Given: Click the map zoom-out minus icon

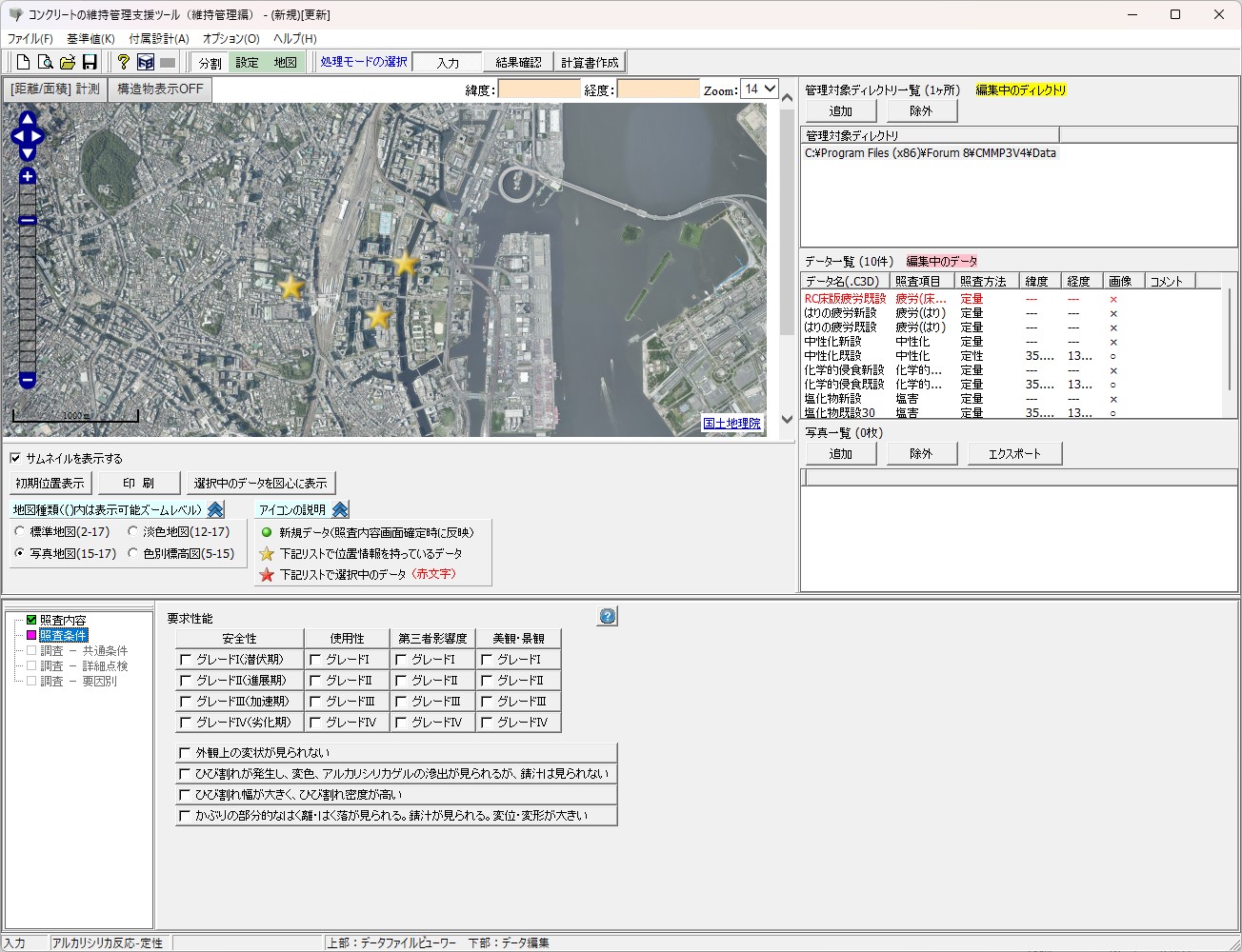Looking at the screenshot, I should (28, 381).
